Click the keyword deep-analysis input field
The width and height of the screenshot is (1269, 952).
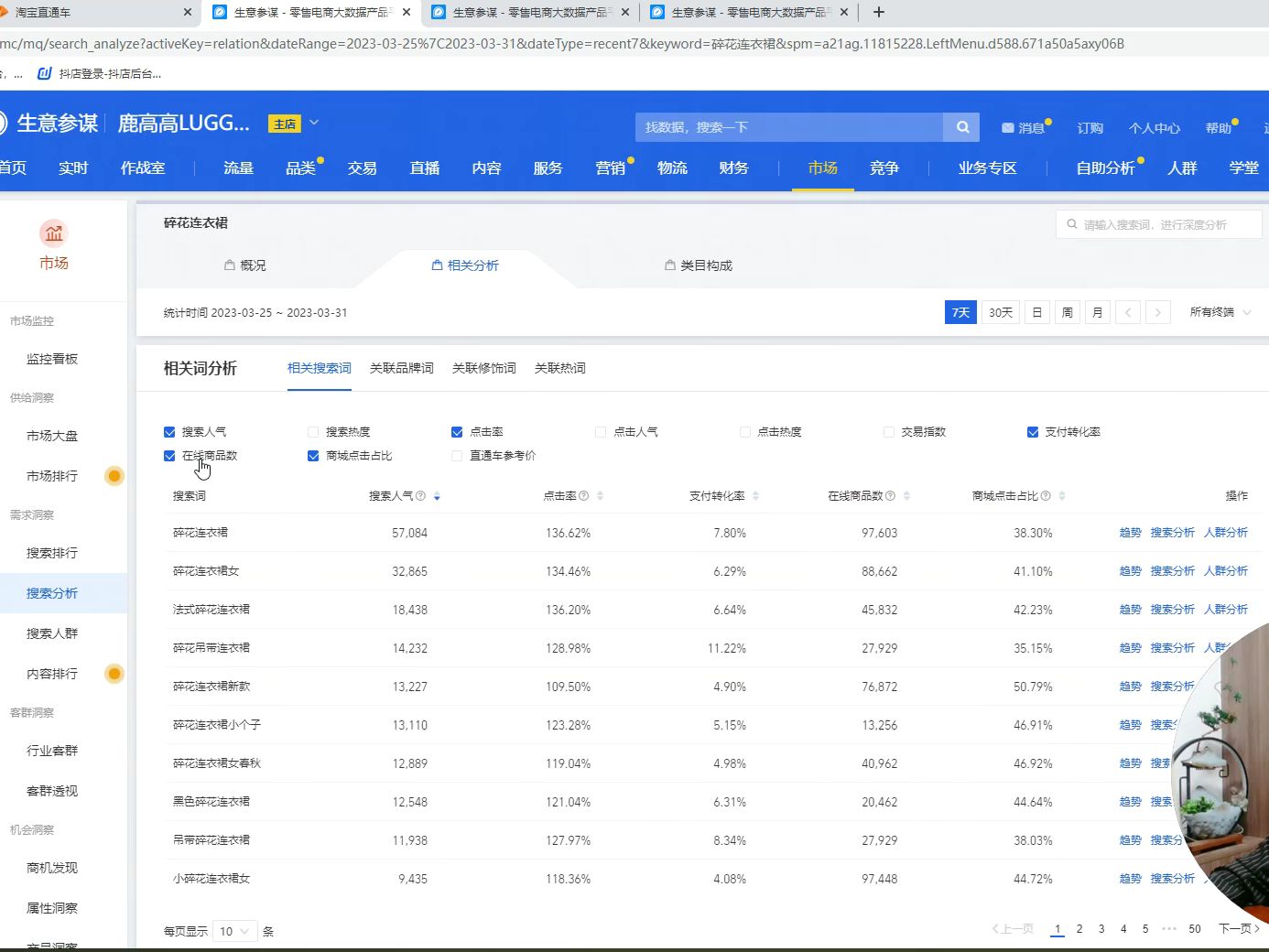(1159, 224)
